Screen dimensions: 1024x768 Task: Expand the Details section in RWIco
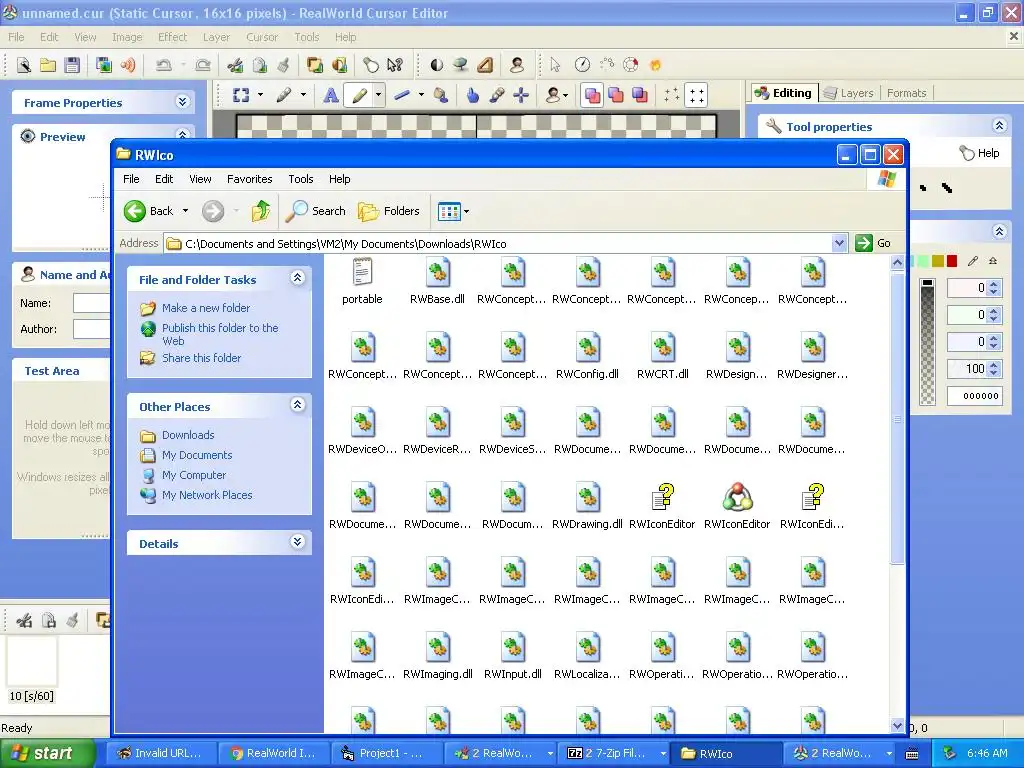click(x=297, y=542)
